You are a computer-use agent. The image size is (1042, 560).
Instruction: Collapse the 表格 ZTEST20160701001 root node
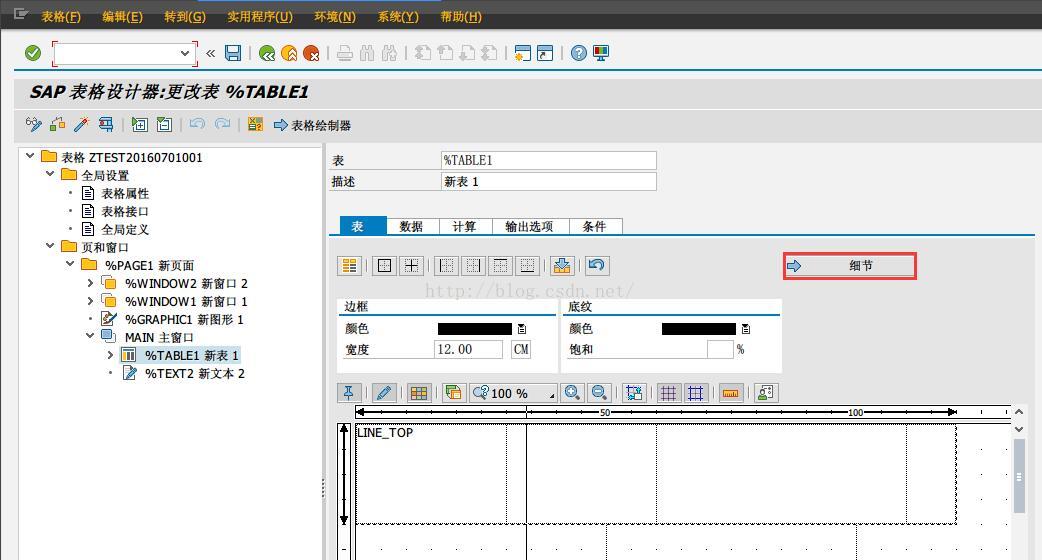(30, 155)
